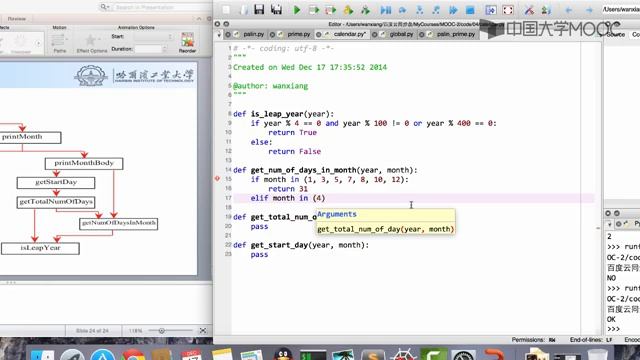Open Effect Options in PowerPoint ribbon
The image size is (640, 360).
point(91,43)
